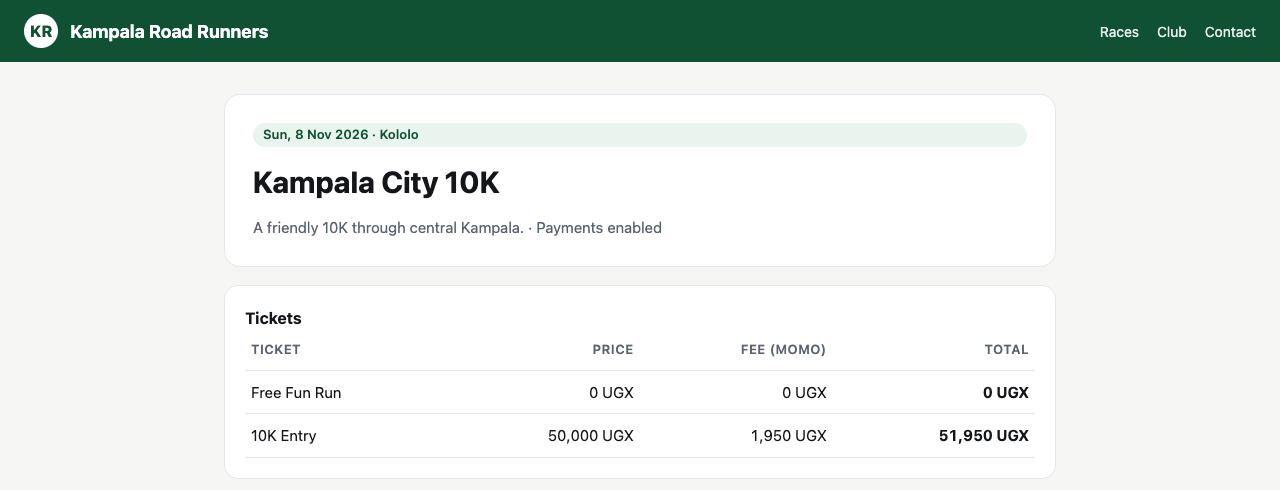This screenshot has width=1280, height=490.
Task: Go to the Races page
Action: coord(1119,32)
